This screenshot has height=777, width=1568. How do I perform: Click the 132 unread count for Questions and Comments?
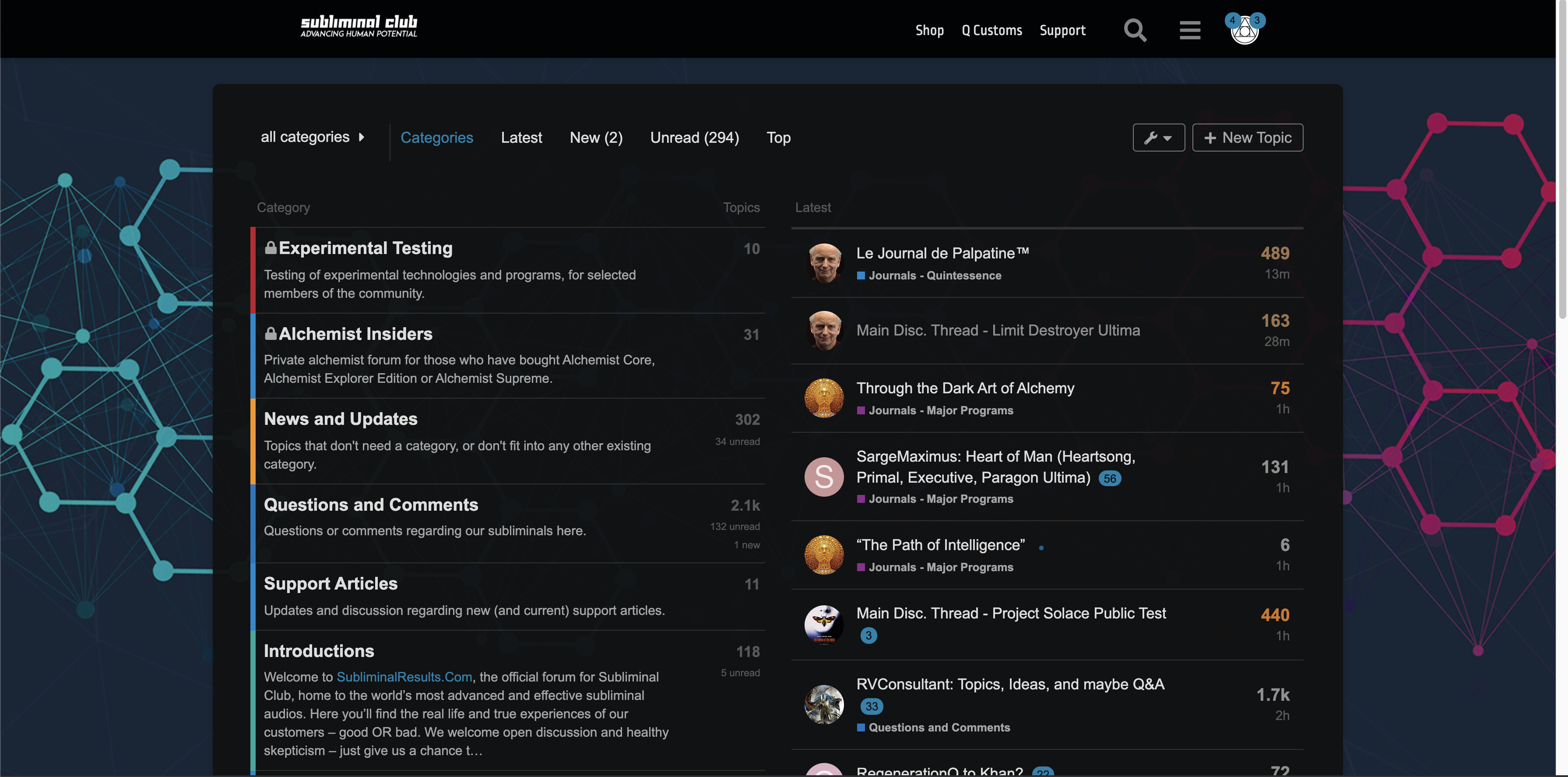[735, 527]
